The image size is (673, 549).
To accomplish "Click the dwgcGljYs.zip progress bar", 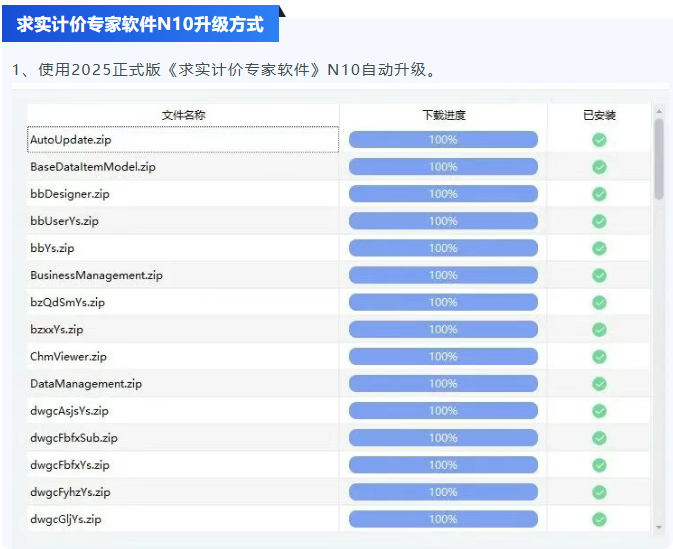I will point(443,519).
